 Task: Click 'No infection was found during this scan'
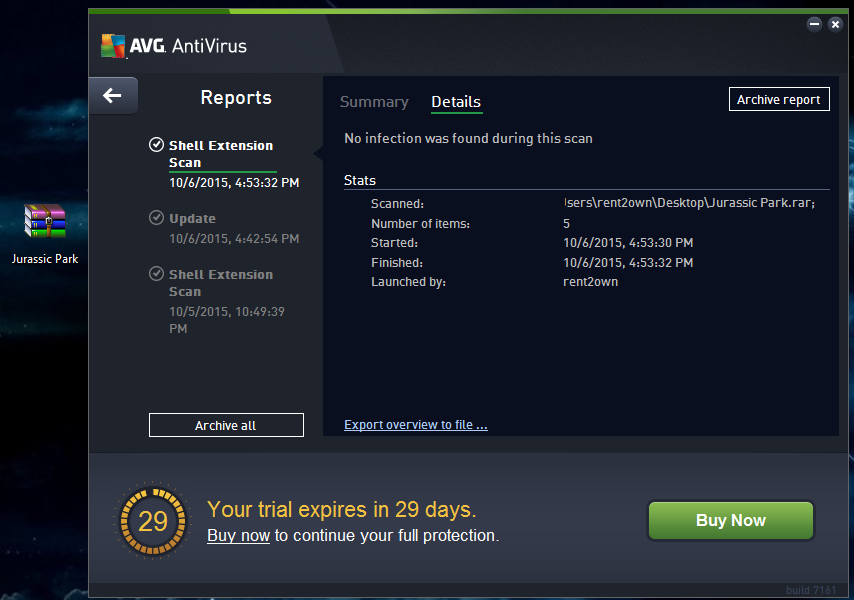click(x=468, y=138)
